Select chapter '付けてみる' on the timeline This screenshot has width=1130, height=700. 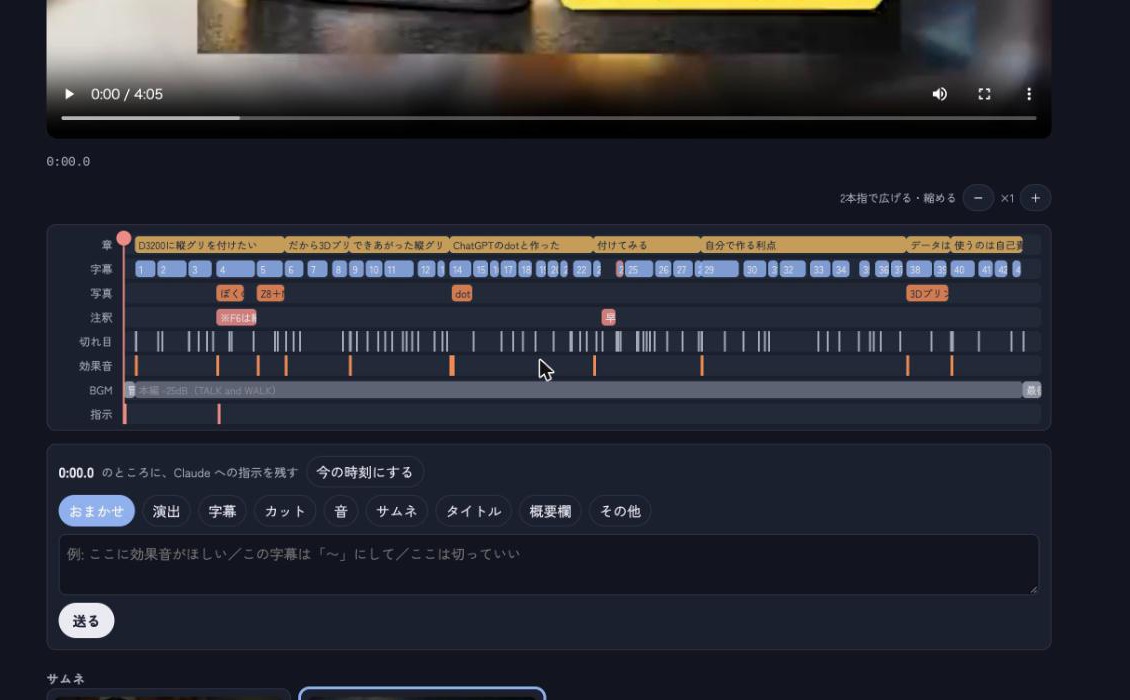coord(647,245)
